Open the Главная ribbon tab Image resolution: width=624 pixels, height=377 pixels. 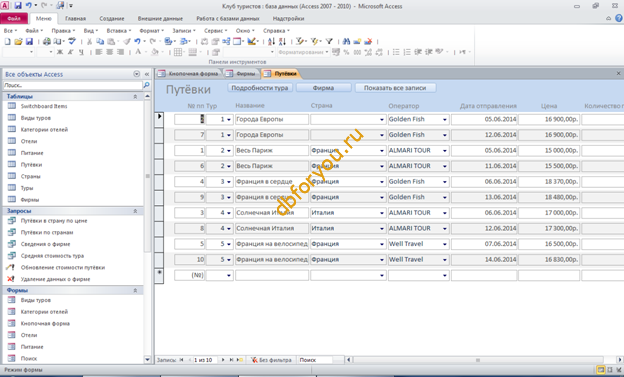pos(75,18)
